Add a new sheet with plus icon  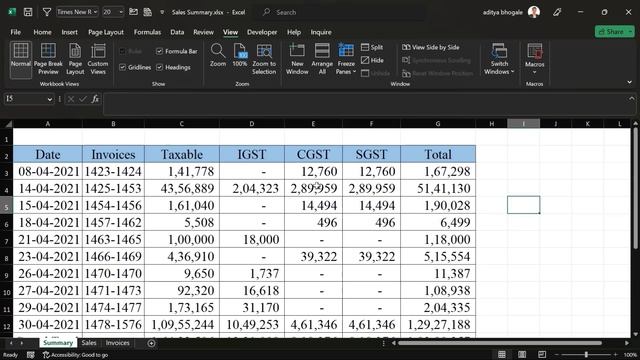click(x=151, y=343)
